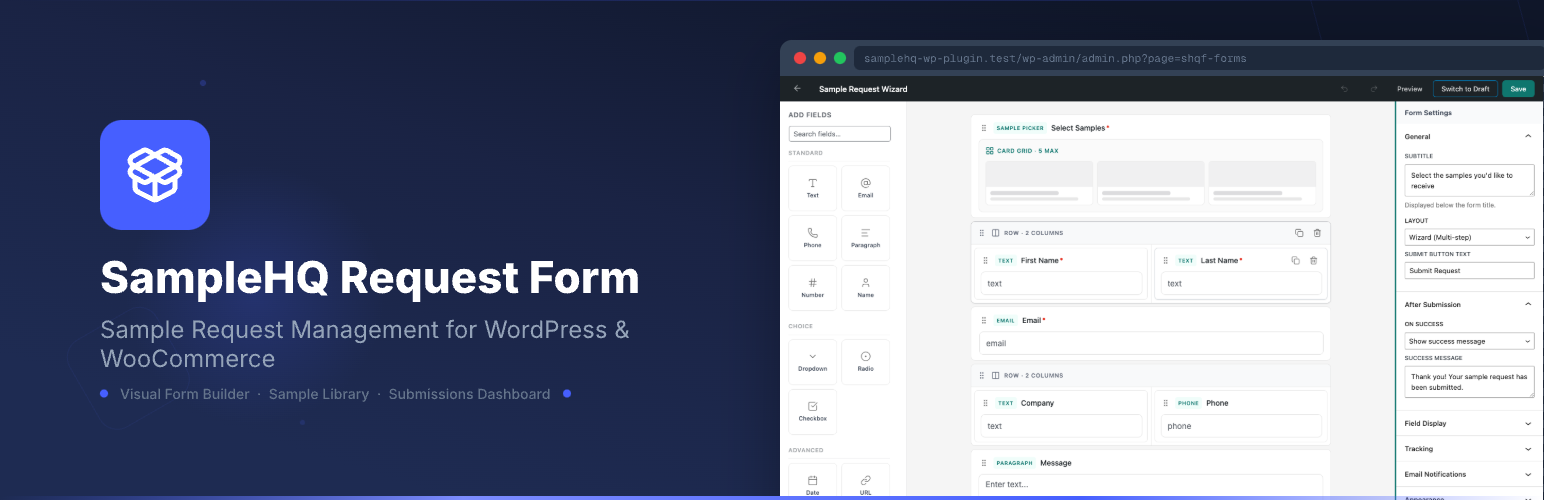Add a Name field from the palette
The height and width of the screenshot is (500, 1544).
click(865, 288)
